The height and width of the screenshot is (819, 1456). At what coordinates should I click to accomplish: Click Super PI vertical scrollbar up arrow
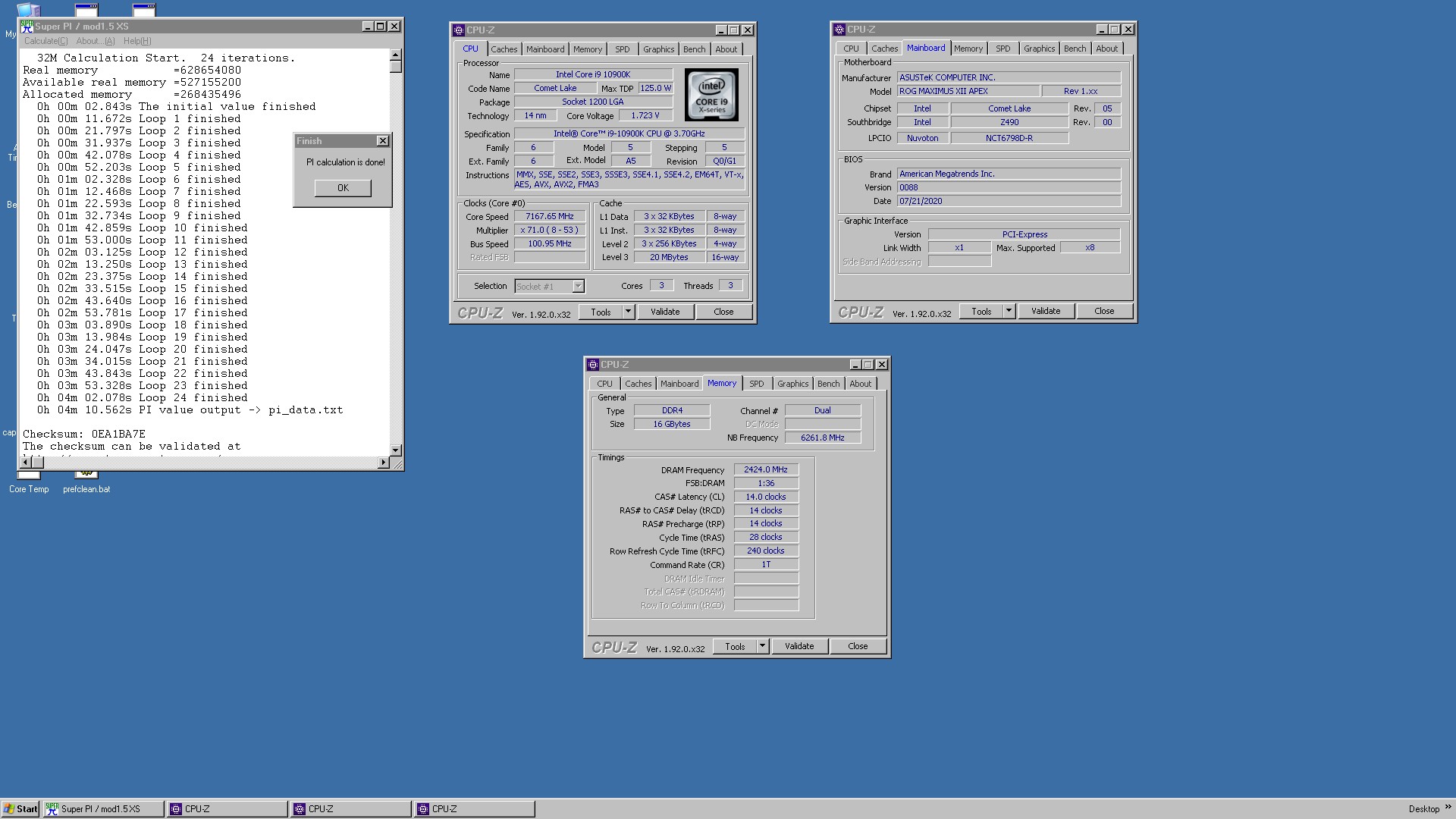(395, 55)
